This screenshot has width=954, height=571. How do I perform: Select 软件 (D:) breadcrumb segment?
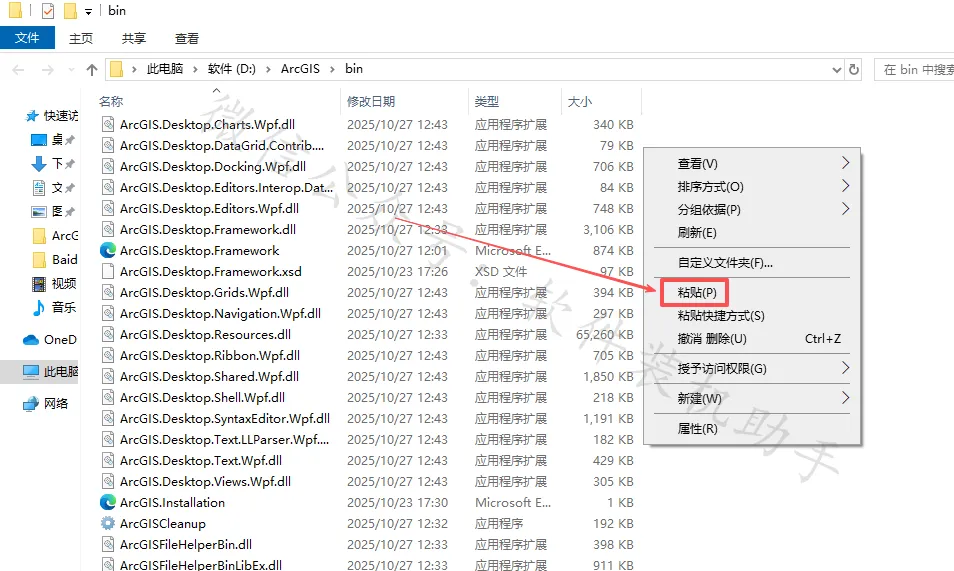tap(232, 69)
